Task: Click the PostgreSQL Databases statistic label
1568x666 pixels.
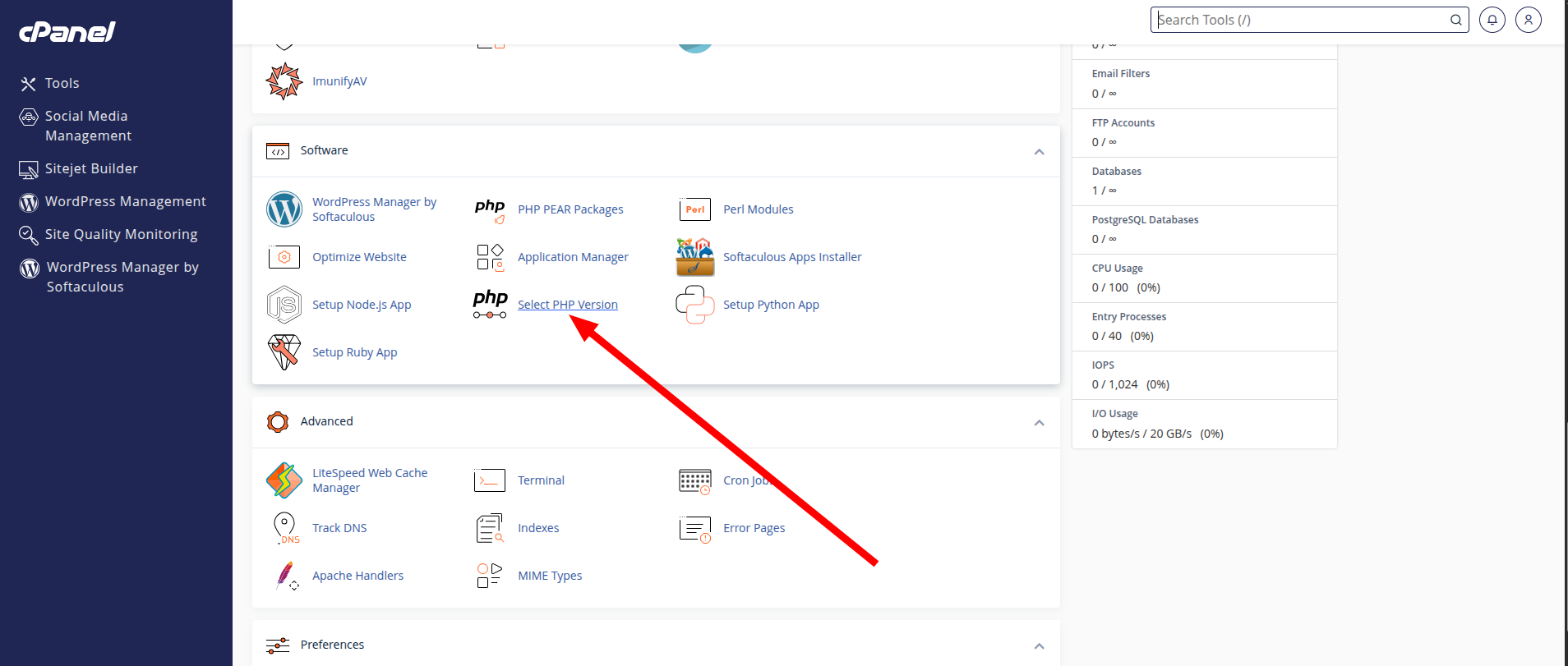Action: 1145,220
